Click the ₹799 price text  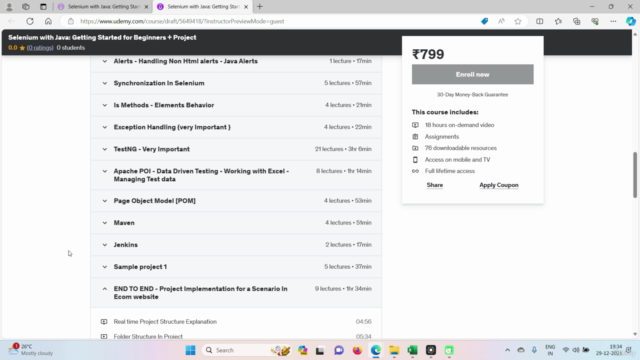428,54
